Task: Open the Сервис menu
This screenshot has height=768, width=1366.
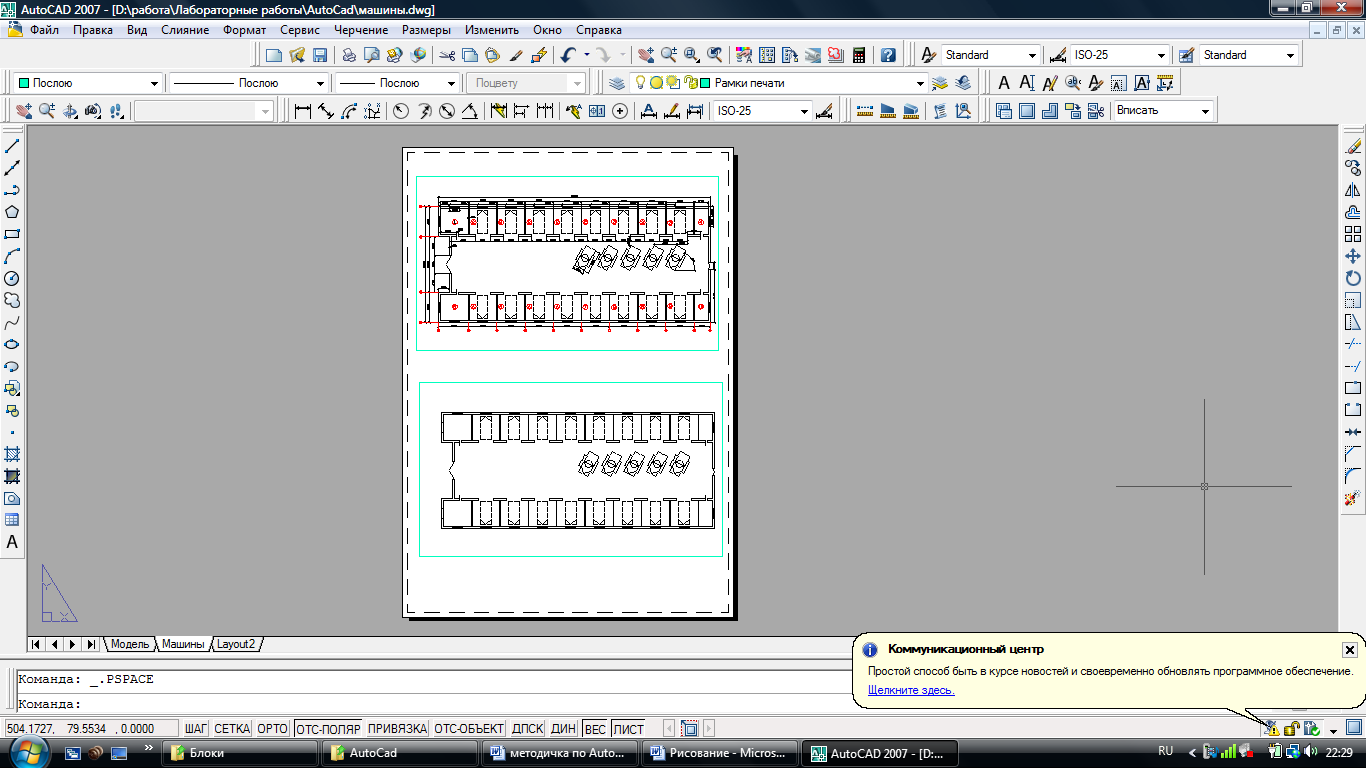Action: (300, 30)
